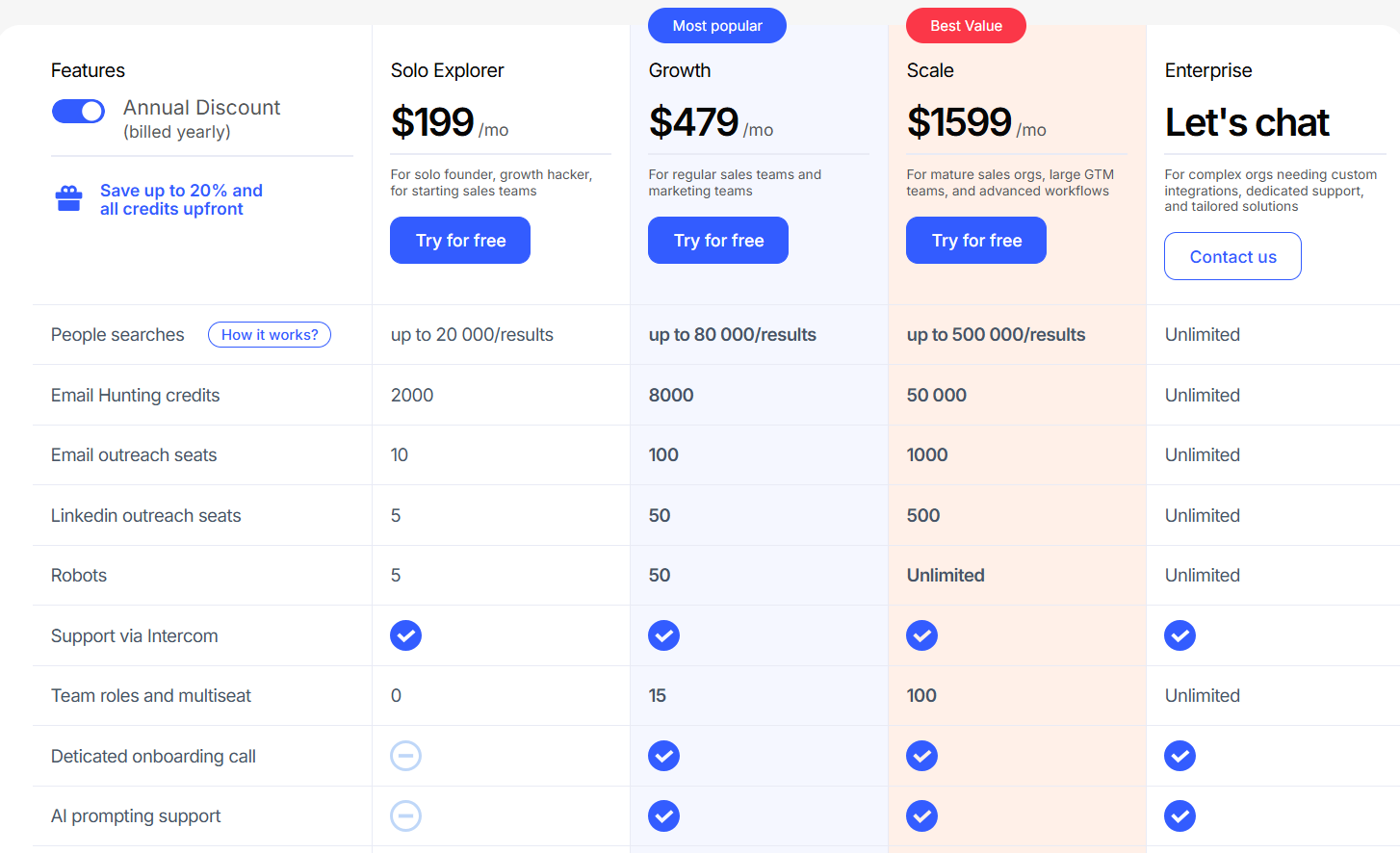Click Save up to 20% and all credits upfront
1400x853 pixels.
pos(181,199)
